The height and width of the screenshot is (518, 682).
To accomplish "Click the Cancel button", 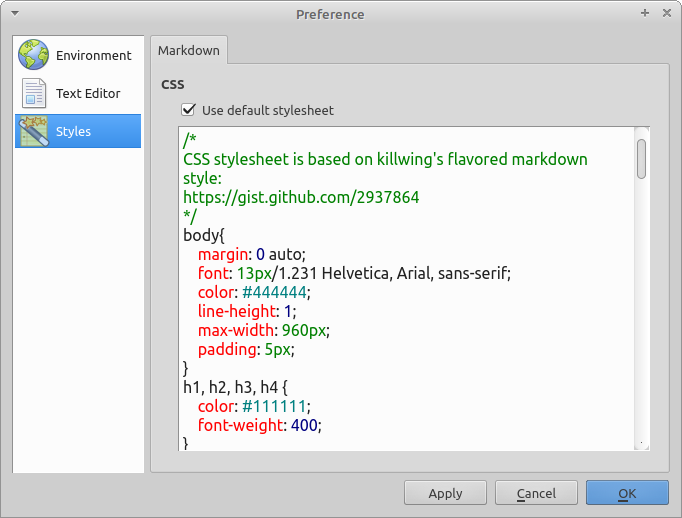I will 536,493.
